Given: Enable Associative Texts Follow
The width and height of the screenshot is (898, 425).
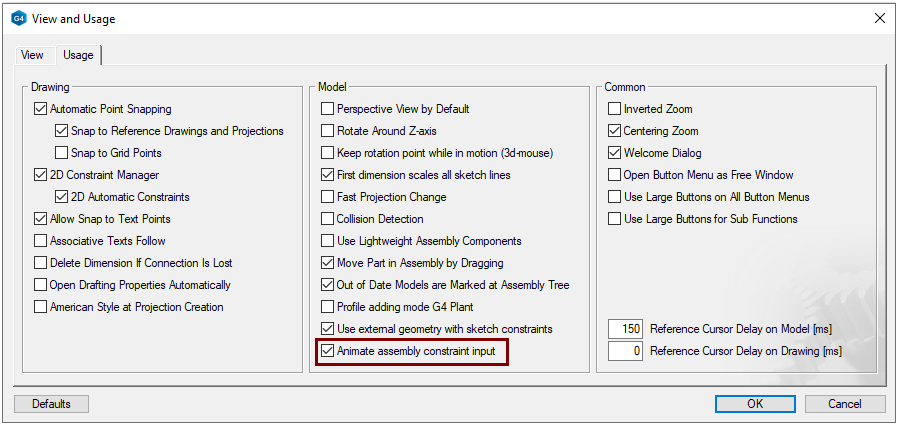Looking at the screenshot, I should [x=41, y=241].
